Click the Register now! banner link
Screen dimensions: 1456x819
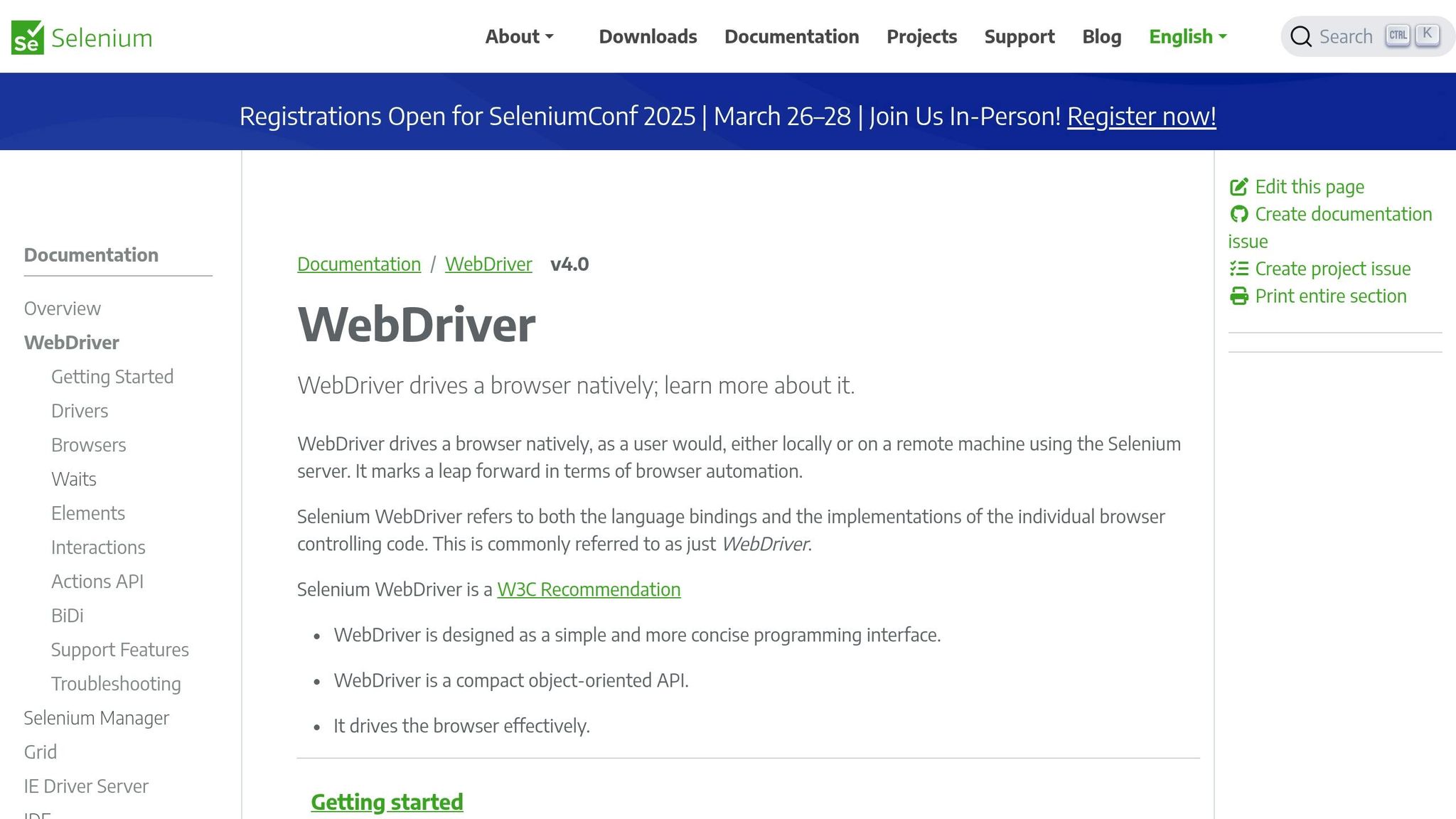tap(1141, 117)
